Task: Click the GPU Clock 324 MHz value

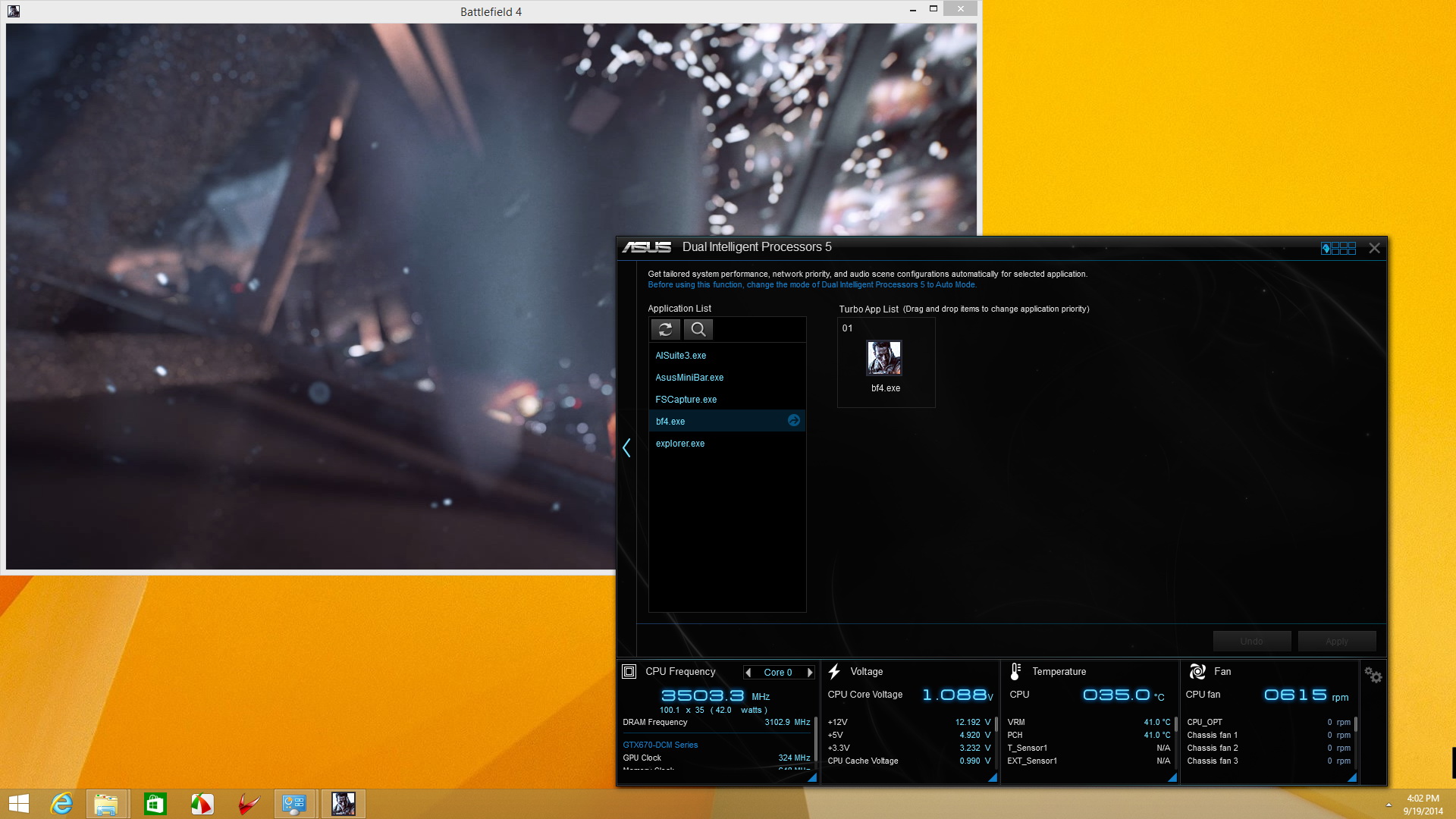Action: (x=794, y=758)
